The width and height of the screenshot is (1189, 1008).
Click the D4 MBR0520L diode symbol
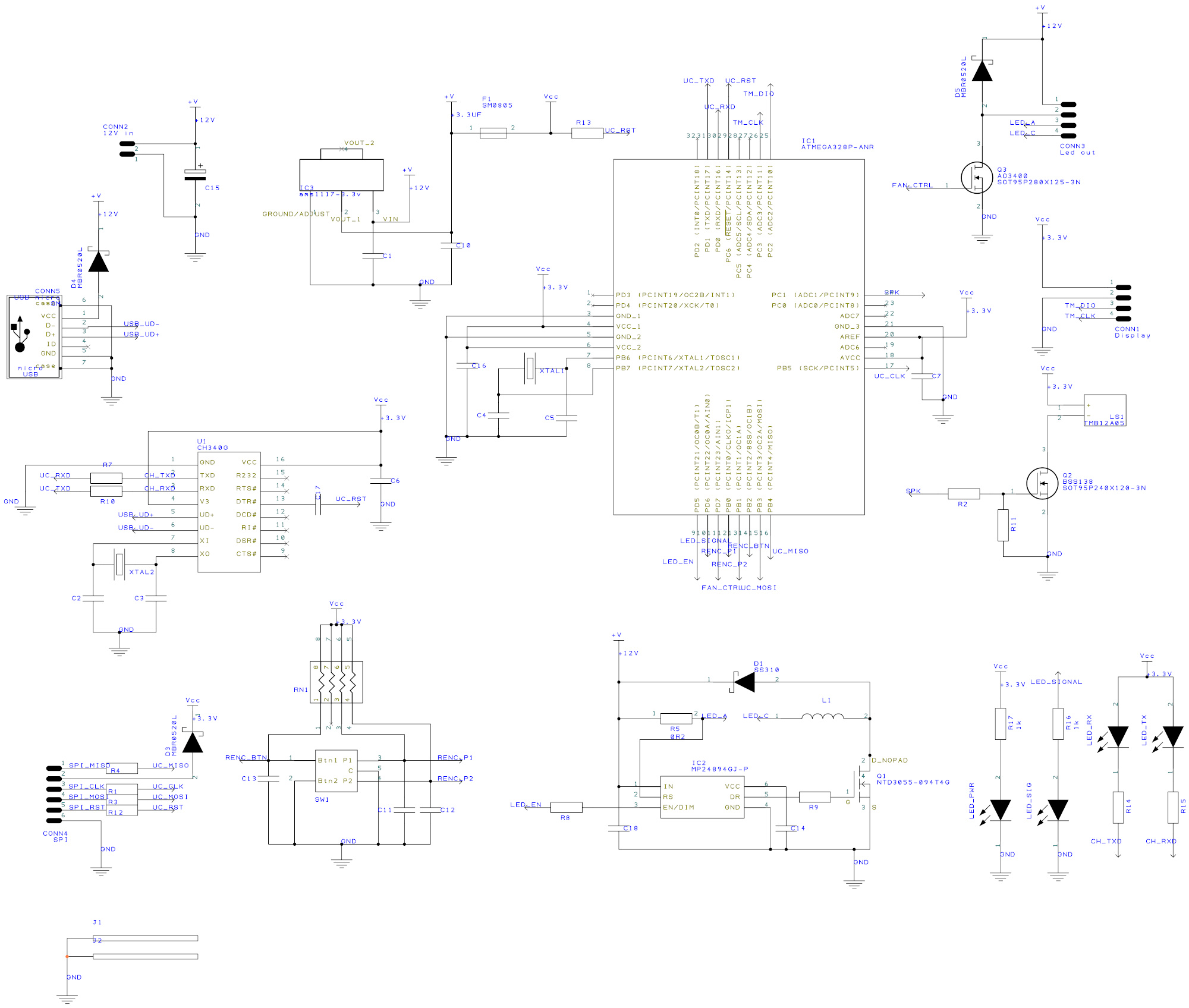coord(99,261)
